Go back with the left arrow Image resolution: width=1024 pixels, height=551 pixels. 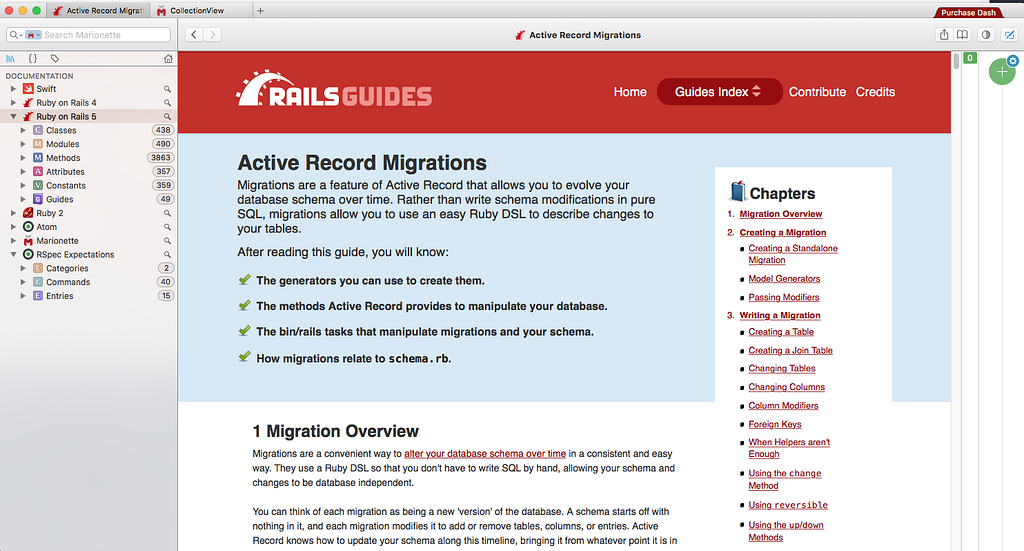pos(194,35)
